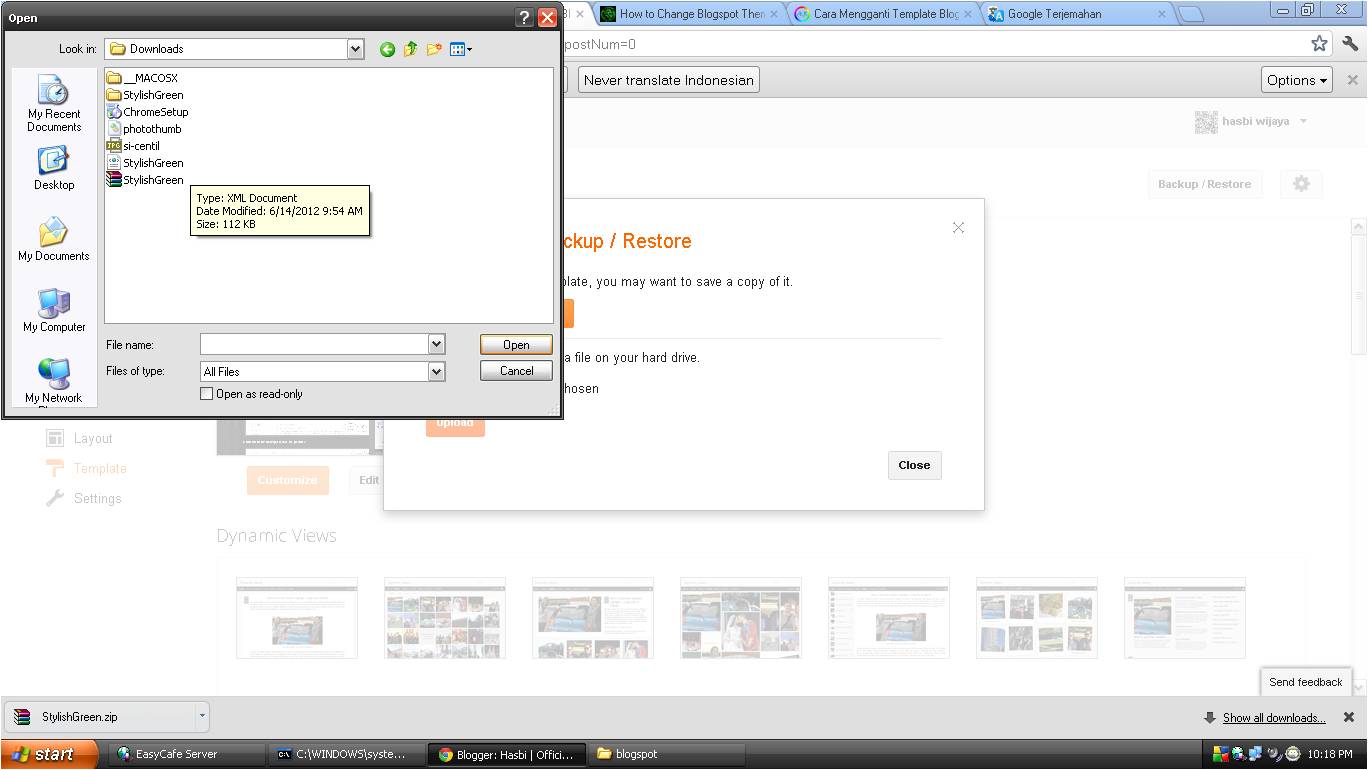The width and height of the screenshot is (1368, 770).
Task: Open a new Chrome tab
Action: tap(1190, 14)
